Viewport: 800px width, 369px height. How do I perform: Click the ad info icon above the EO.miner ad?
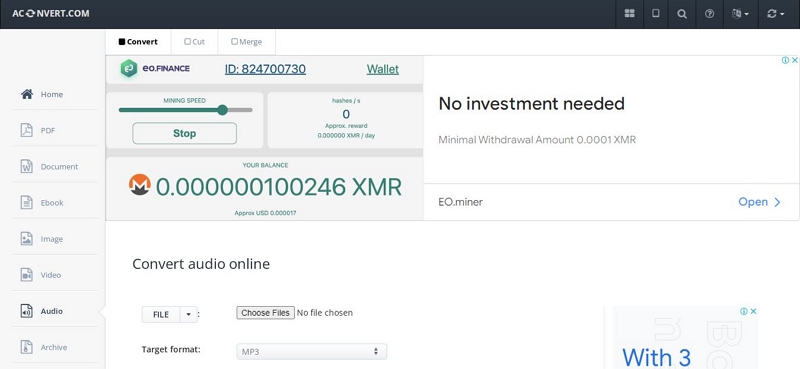tap(785, 60)
